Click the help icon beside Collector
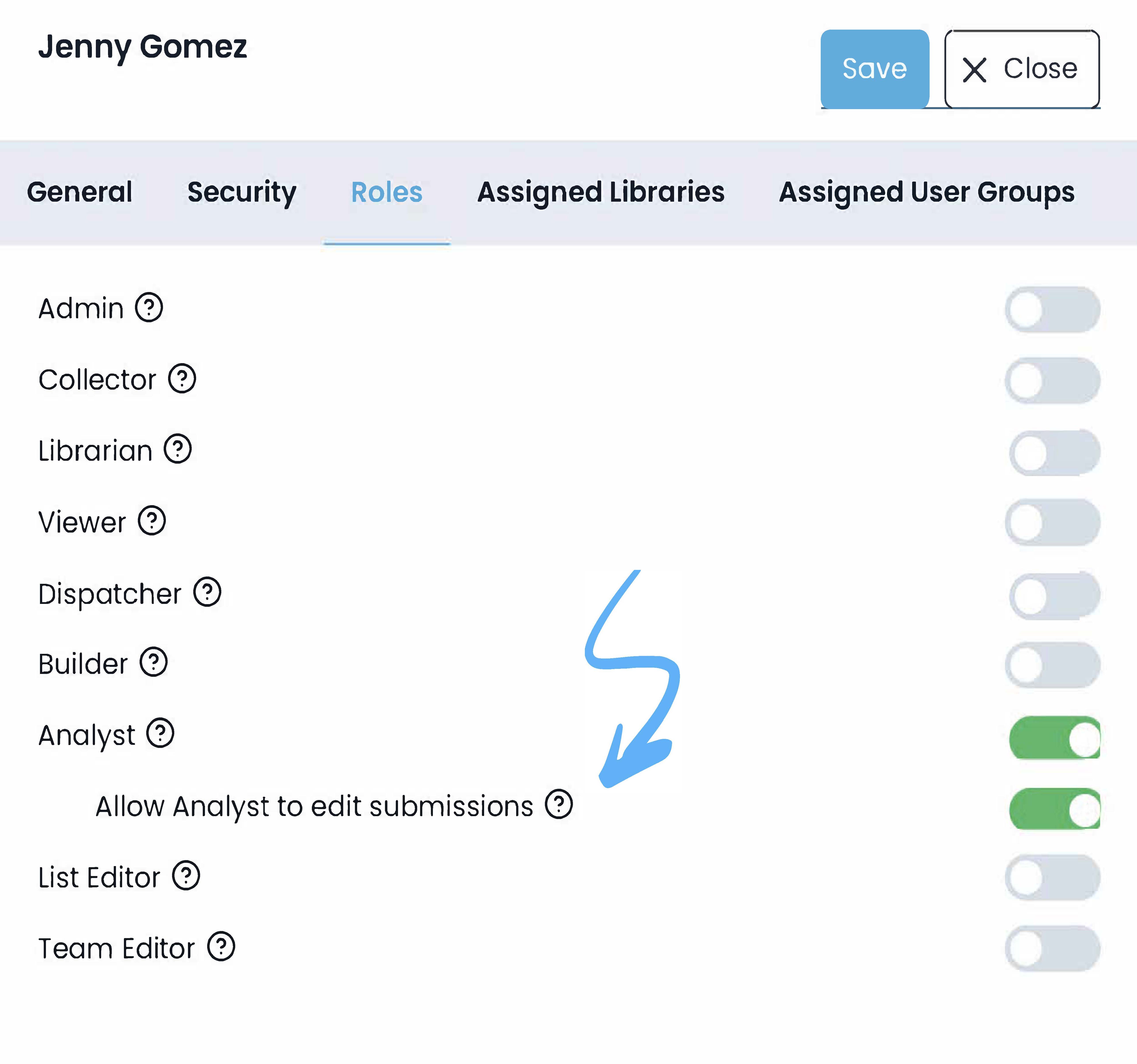The image size is (1137, 1064). [x=182, y=379]
